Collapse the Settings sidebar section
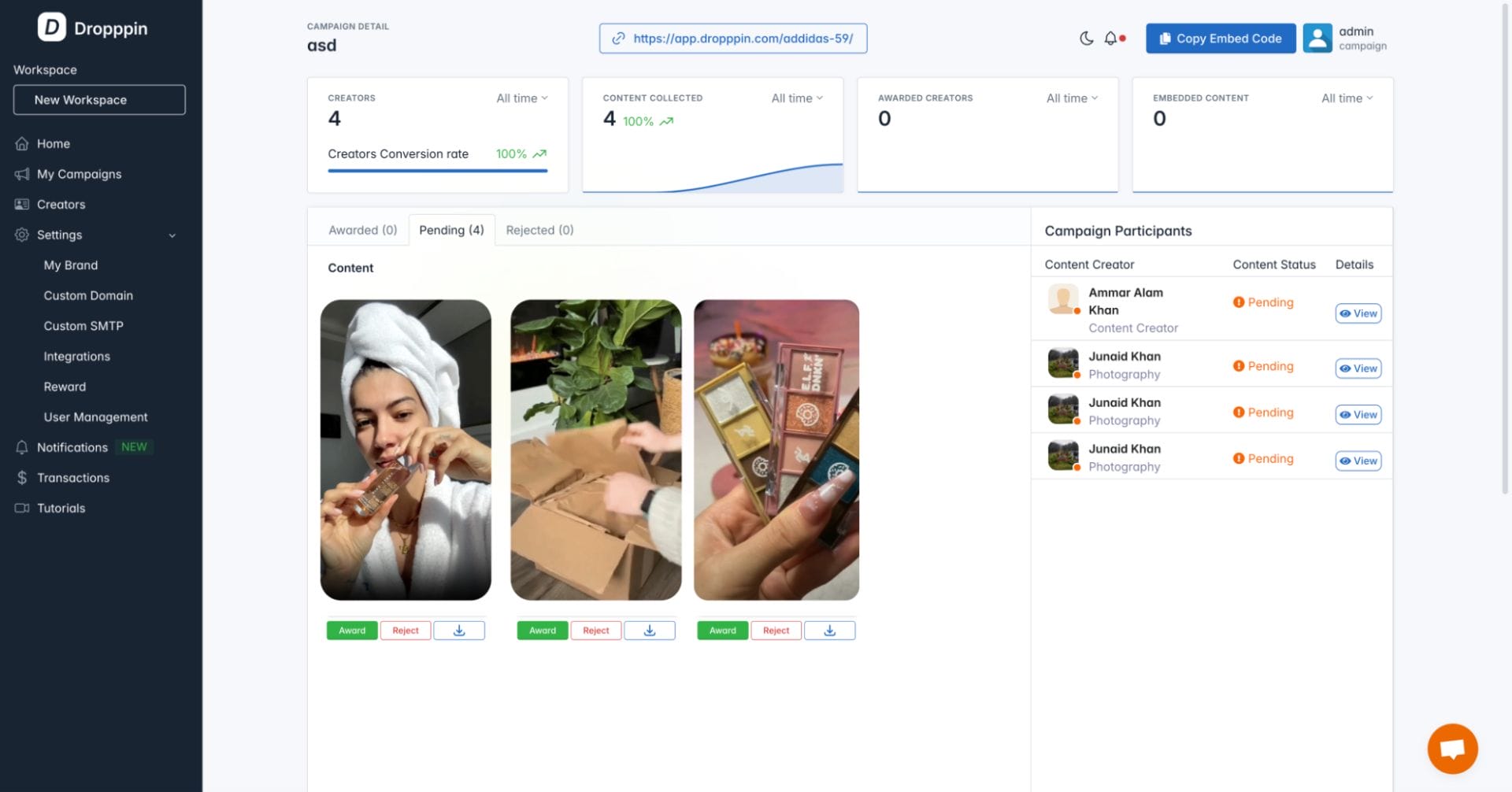The height and width of the screenshot is (792, 1512). [172, 235]
